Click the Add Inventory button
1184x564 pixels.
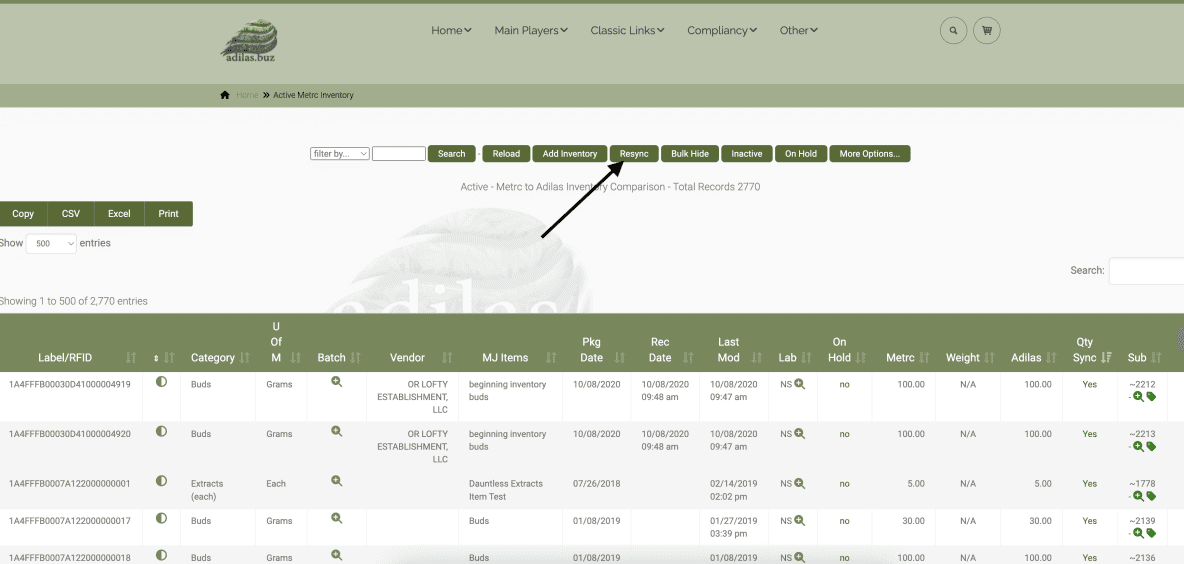569,153
